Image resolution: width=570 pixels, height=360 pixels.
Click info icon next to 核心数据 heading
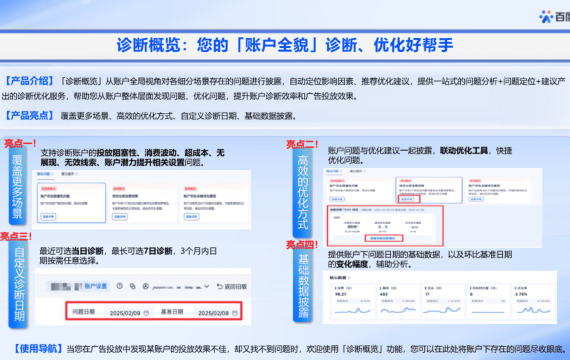349,278
